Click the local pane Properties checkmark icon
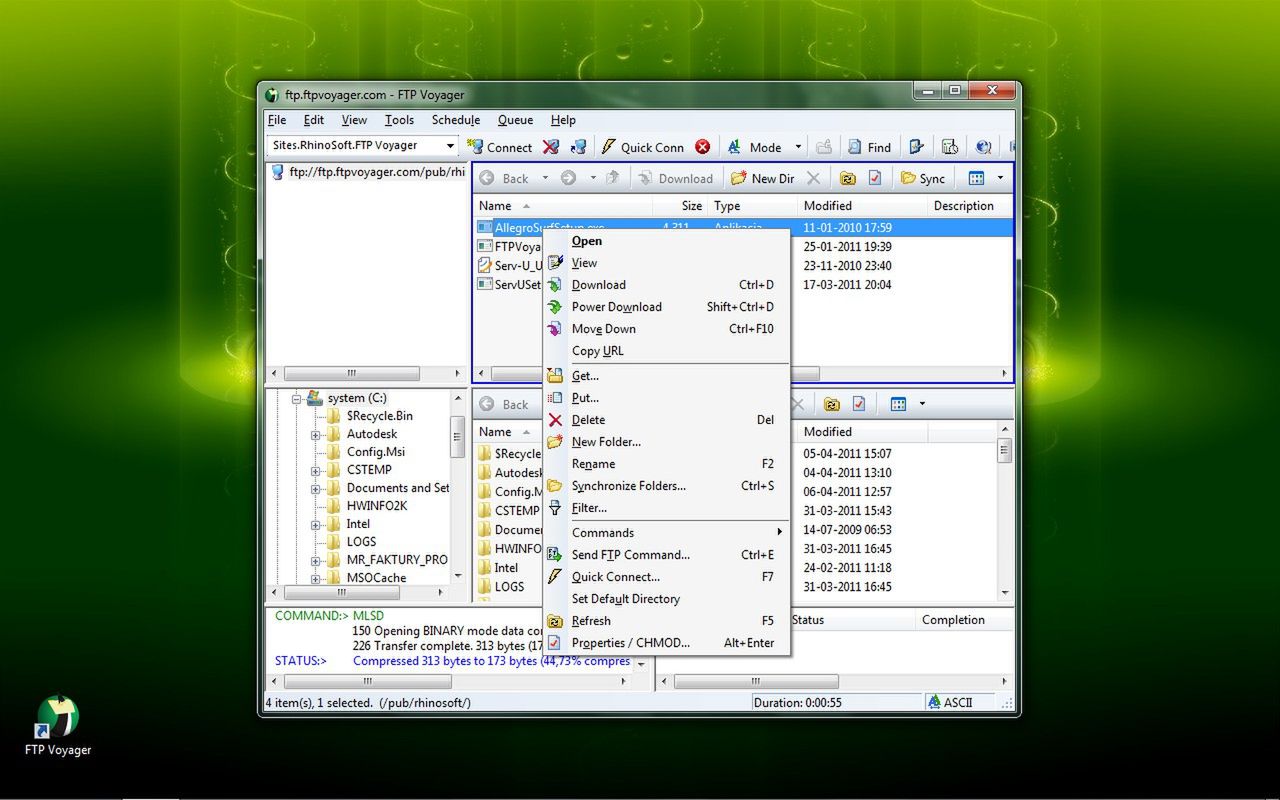This screenshot has height=800, width=1280. (x=859, y=404)
